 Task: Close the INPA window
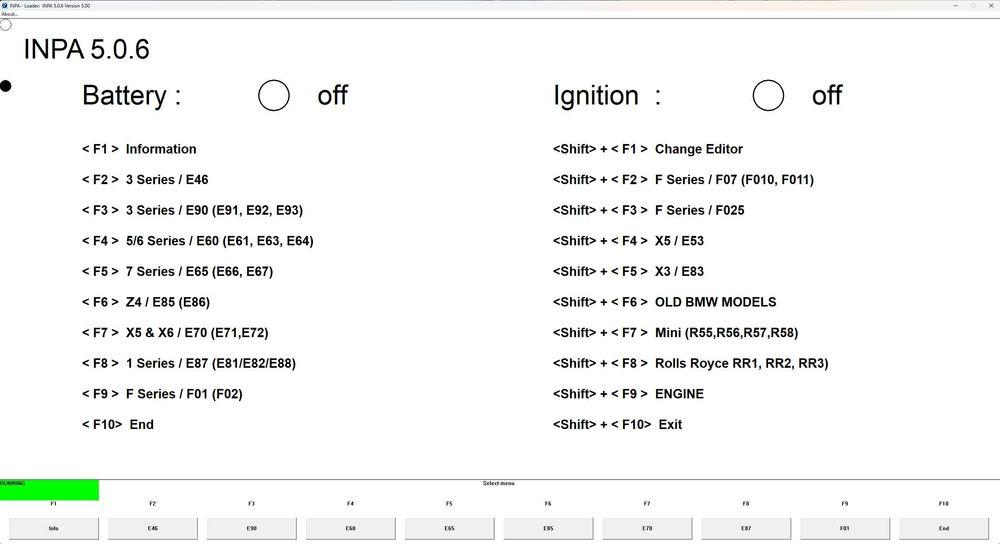click(992, 5)
